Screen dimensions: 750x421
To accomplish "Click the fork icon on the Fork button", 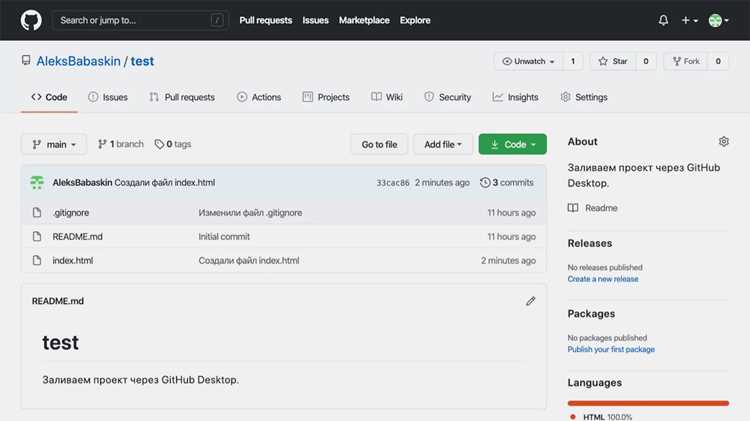I will pos(676,61).
